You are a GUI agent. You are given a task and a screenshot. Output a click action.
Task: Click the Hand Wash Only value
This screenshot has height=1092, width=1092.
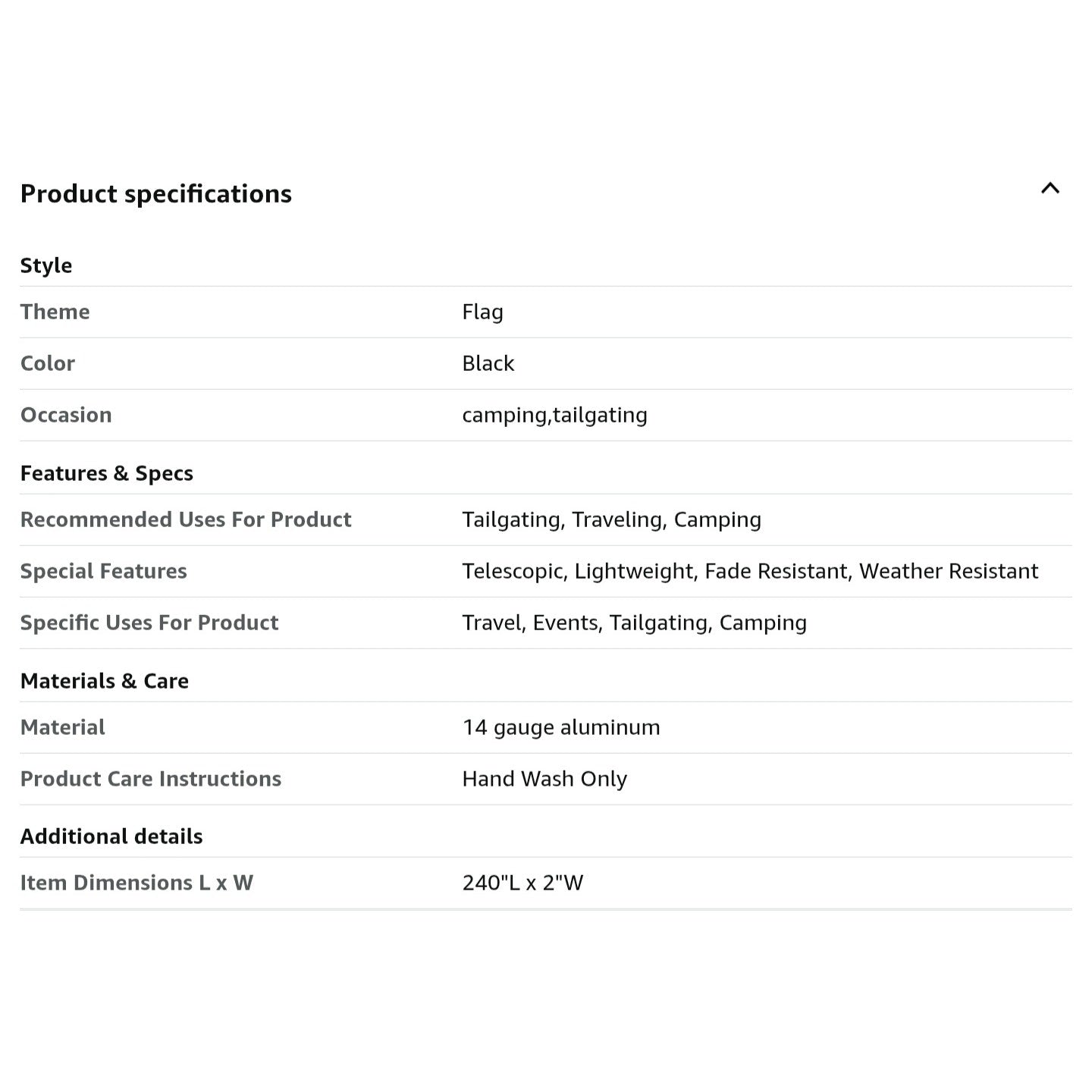[x=544, y=780]
